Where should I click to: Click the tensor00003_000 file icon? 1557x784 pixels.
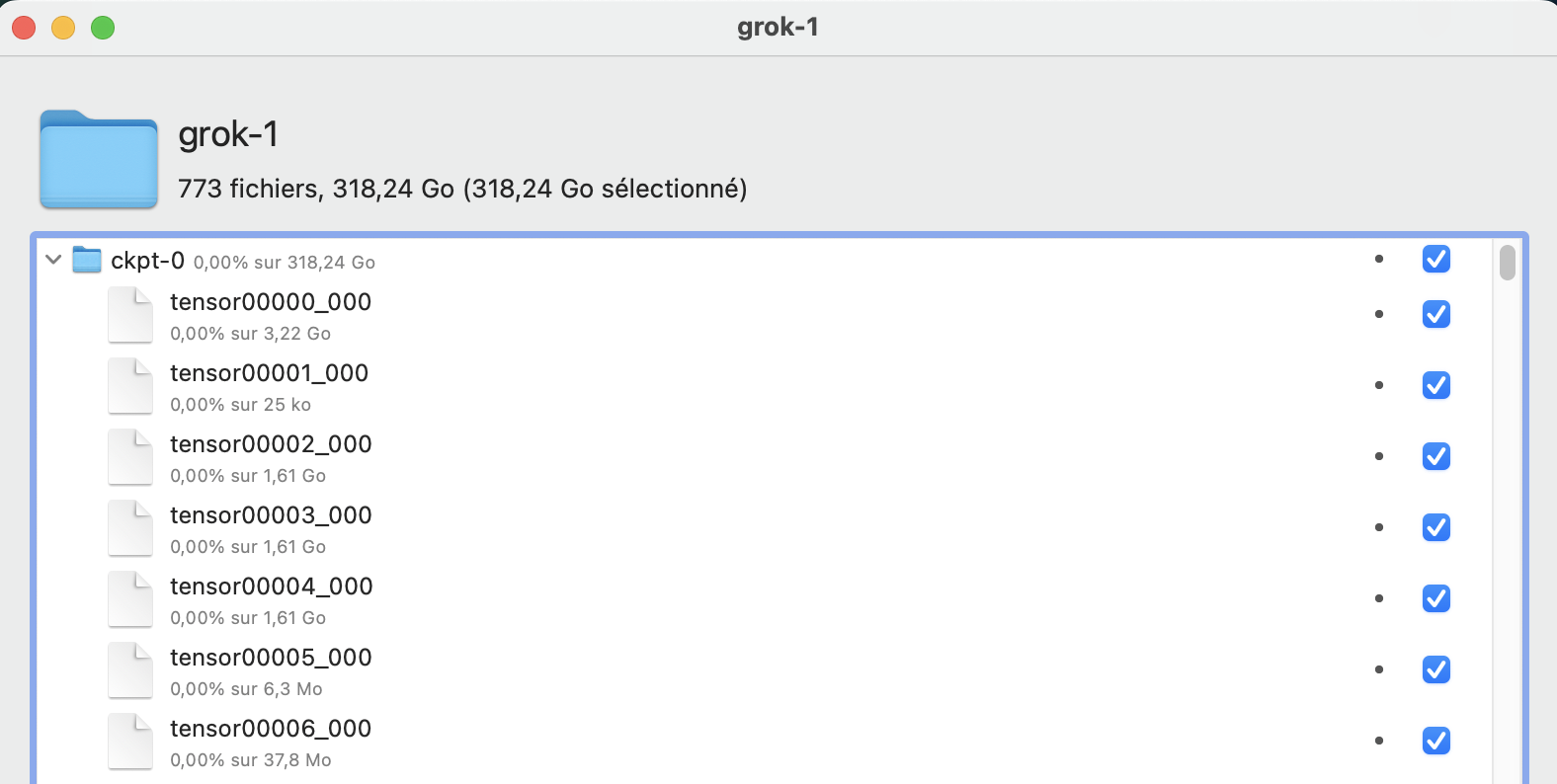pyautogui.click(x=130, y=528)
